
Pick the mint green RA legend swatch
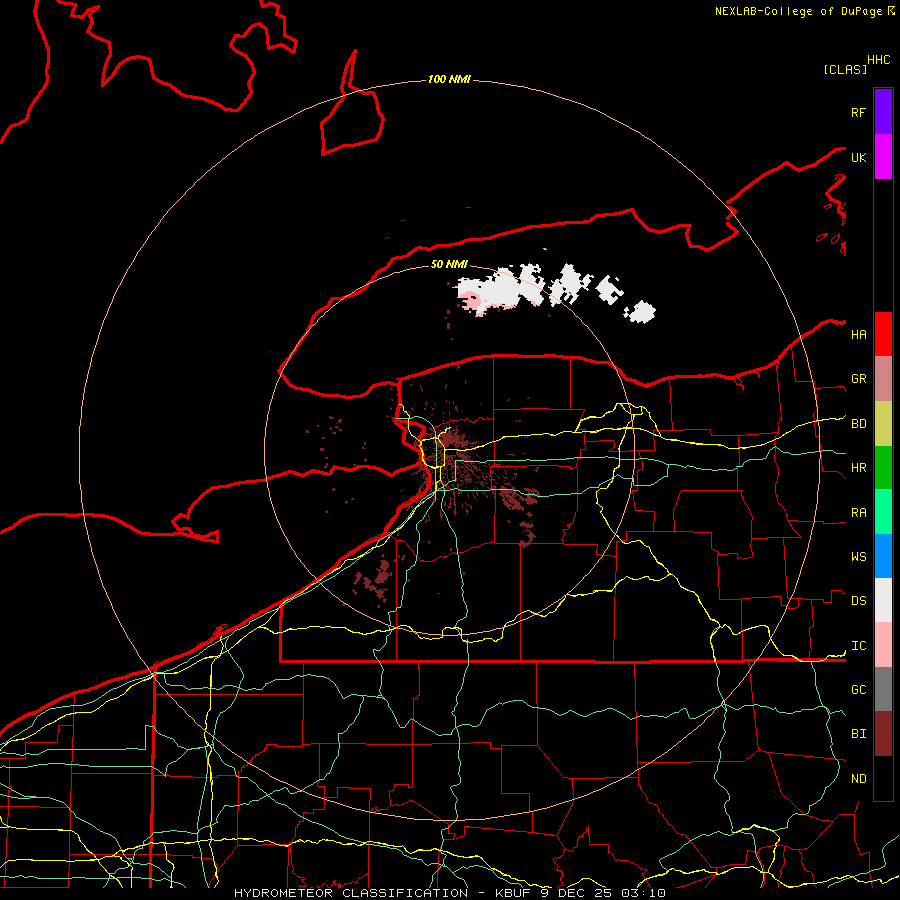pos(883,512)
